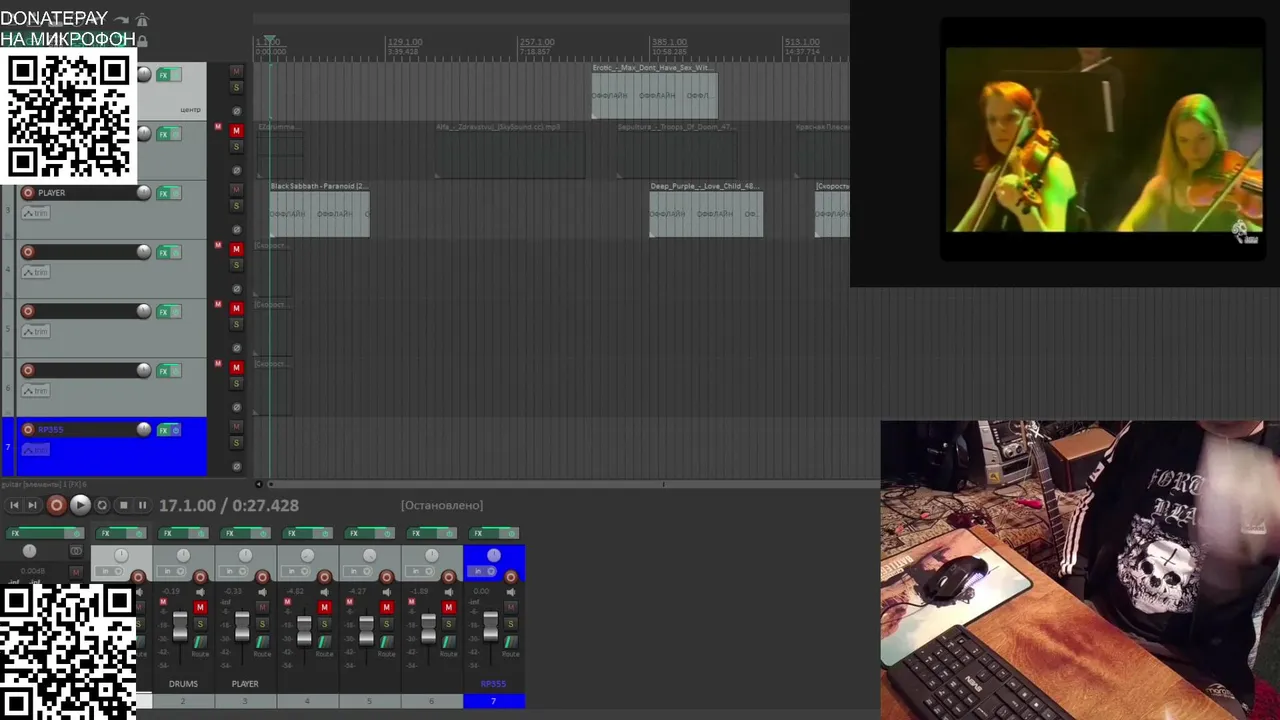1280x720 pixels.
Task: Arm track 5 for recording in track panel
Action: point(28,311)
